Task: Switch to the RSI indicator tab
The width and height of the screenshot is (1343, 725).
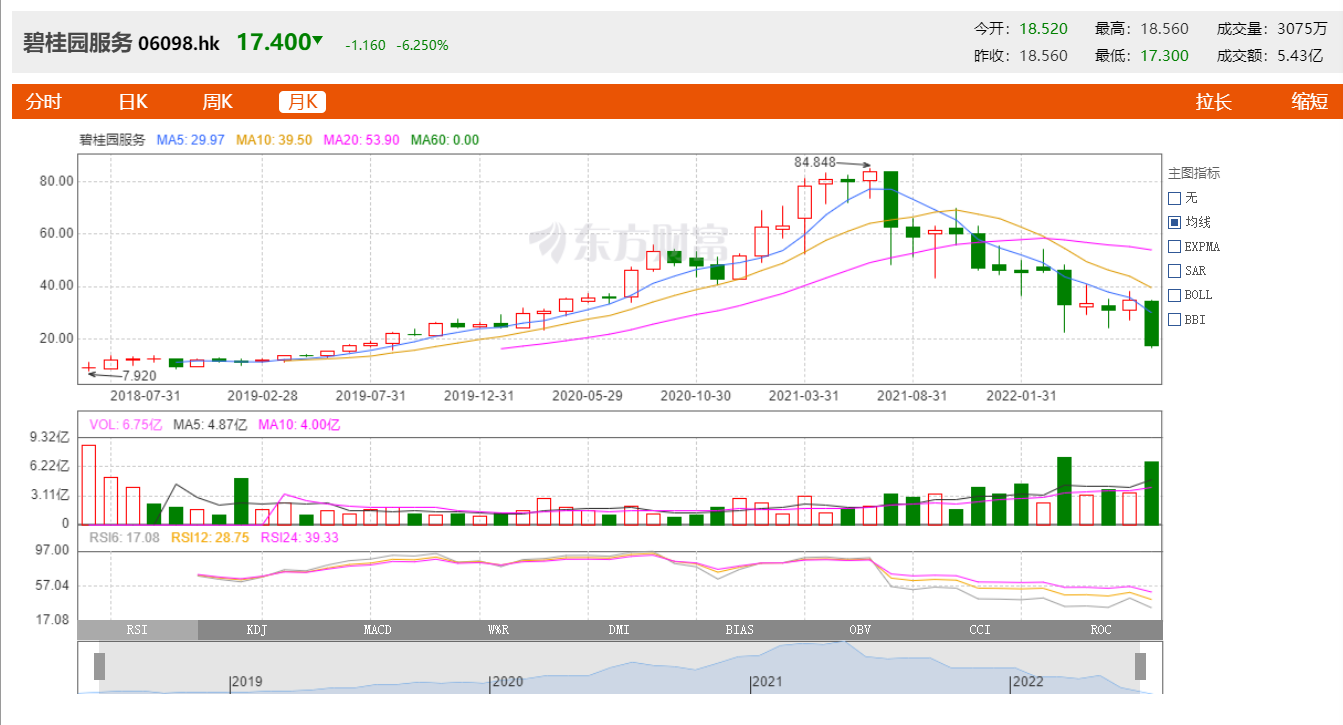Action: (138, 630)
